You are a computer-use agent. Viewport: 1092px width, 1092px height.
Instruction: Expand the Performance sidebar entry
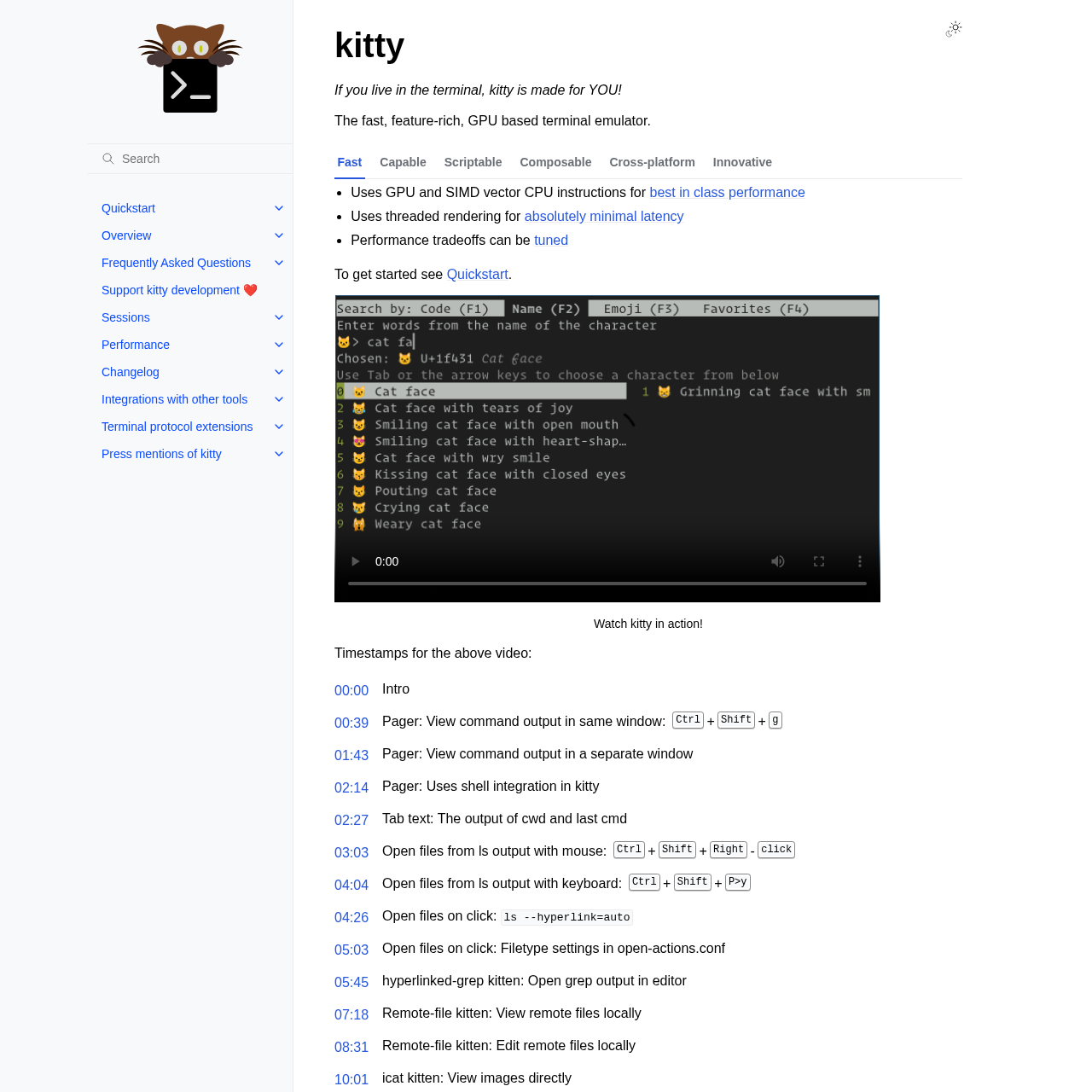pyautogui.click(x=278, y=344)
